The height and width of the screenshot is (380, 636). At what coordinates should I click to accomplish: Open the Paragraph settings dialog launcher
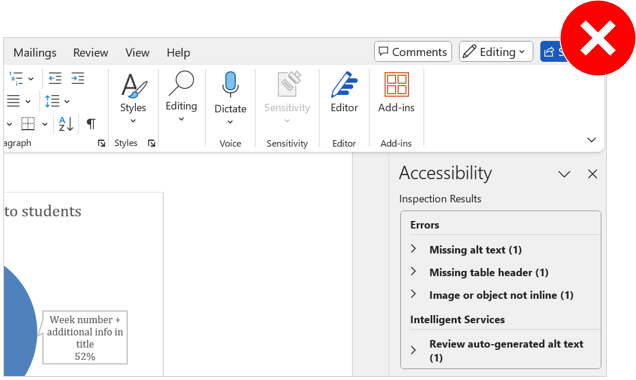(x=101, y=143)
